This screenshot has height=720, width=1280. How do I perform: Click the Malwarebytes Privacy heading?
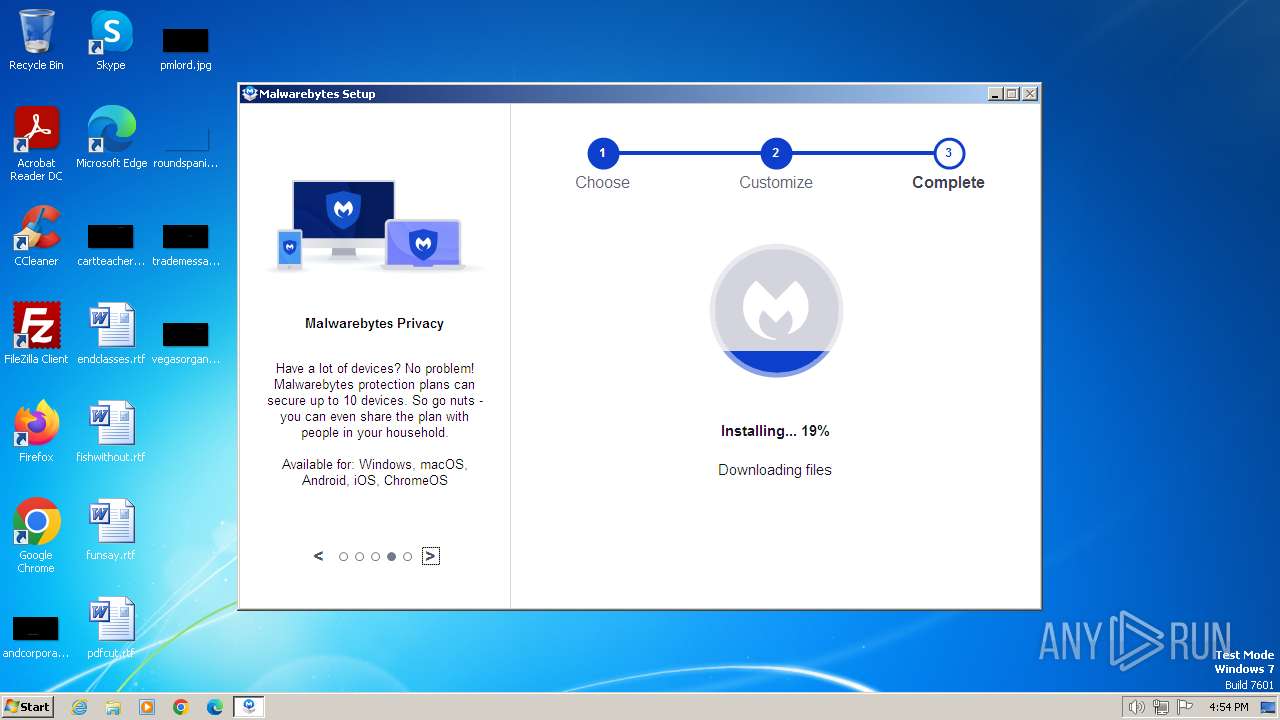coord(374,323)
